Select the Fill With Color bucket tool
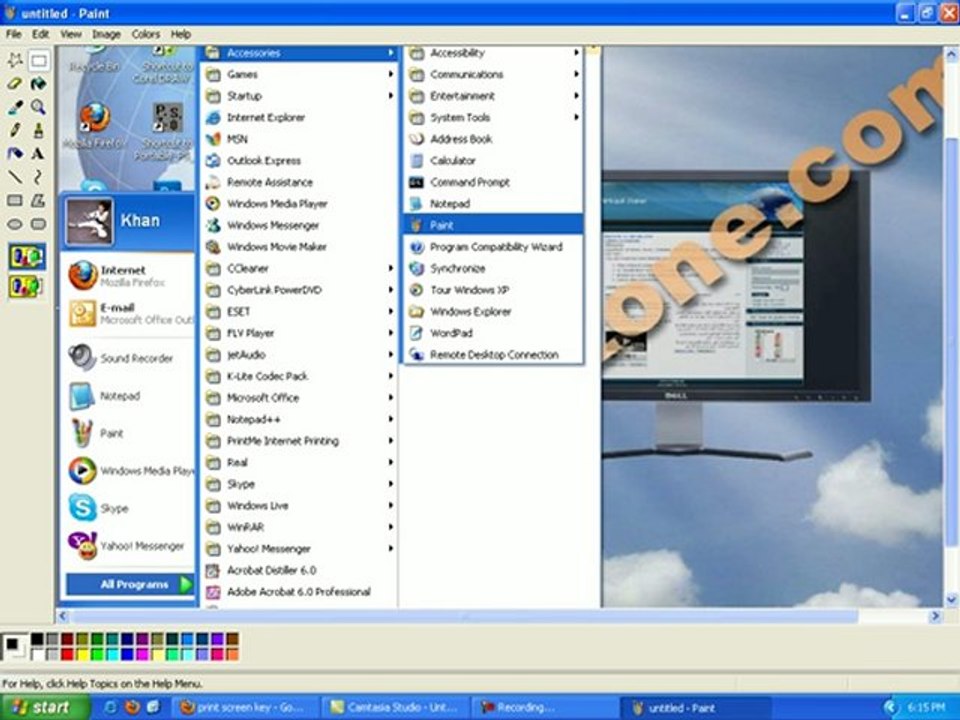 pyautogui.click(x=38, y=83)
